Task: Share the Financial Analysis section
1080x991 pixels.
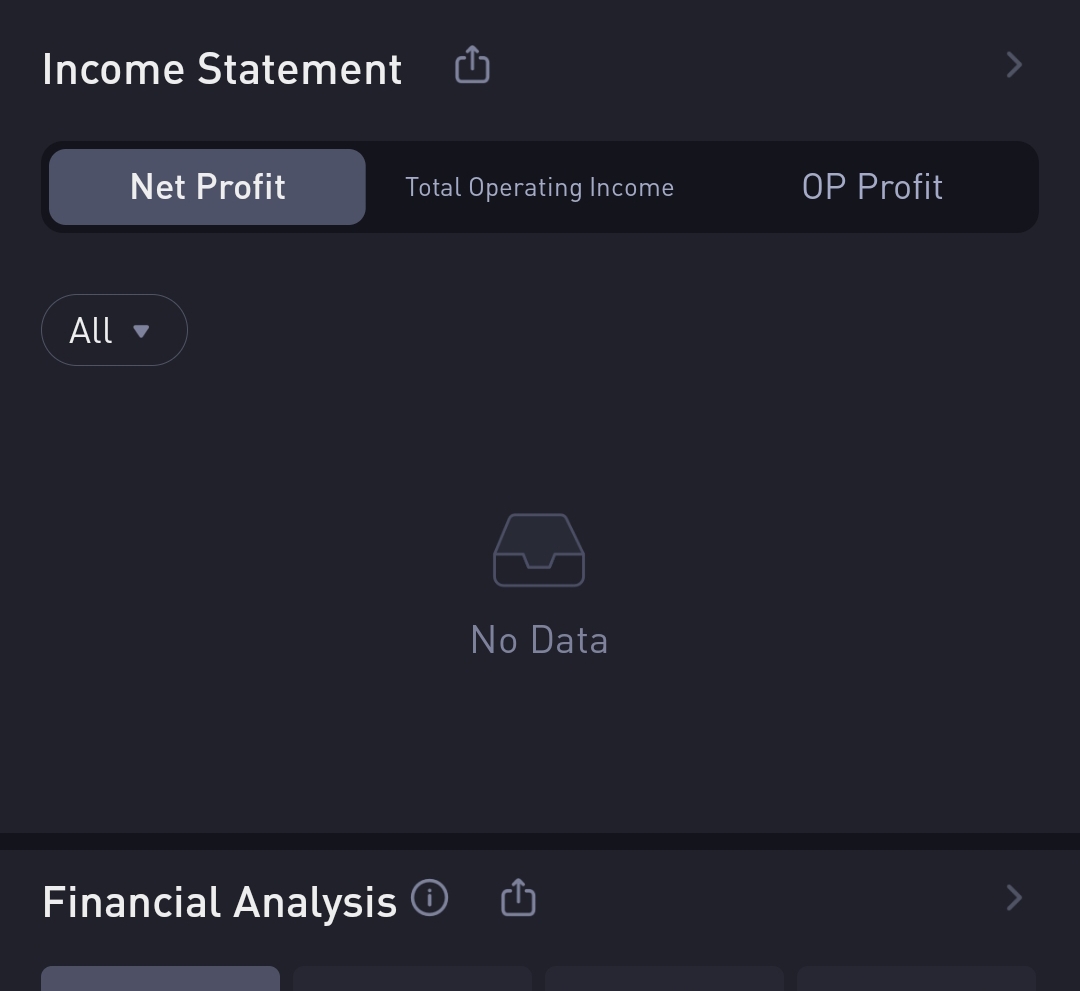Action: 518,897
